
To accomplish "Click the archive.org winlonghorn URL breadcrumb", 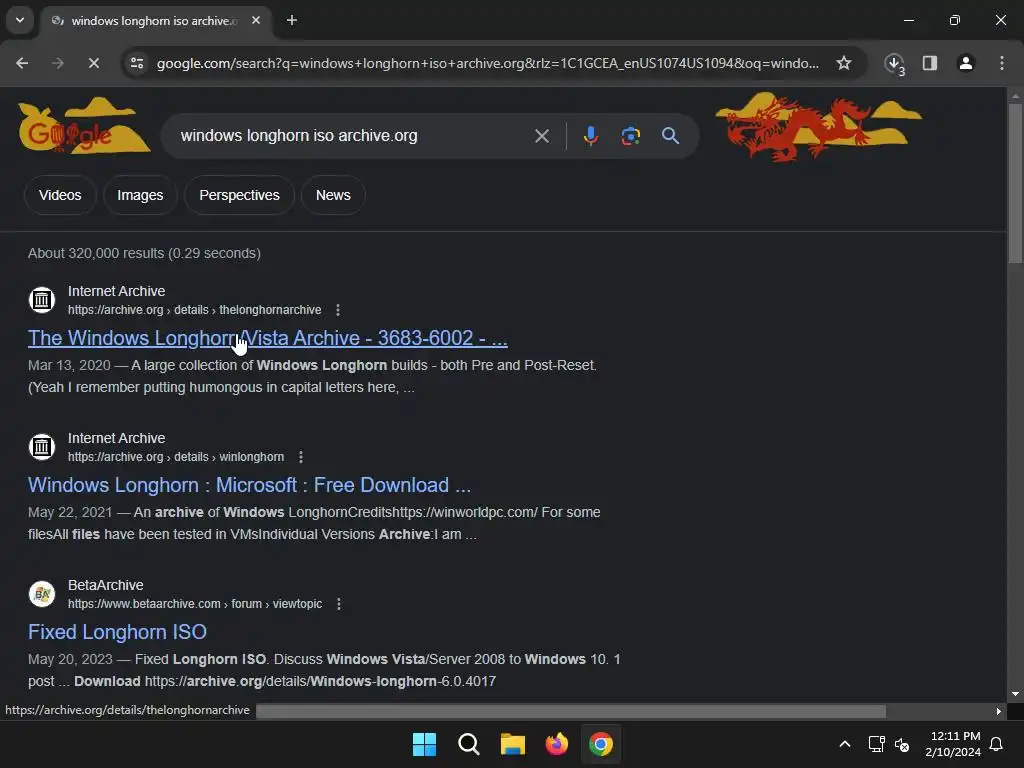I will [x=176, y=456].
